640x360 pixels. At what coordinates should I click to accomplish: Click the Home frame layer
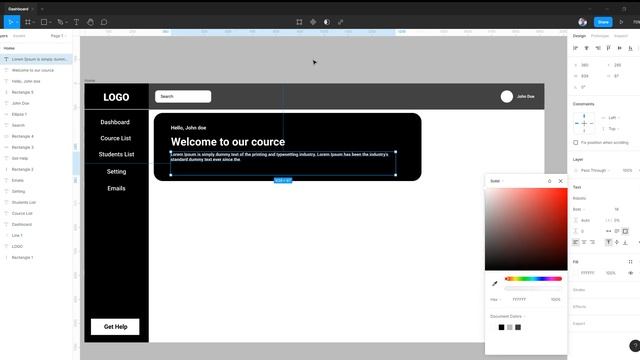coord(9,48)
